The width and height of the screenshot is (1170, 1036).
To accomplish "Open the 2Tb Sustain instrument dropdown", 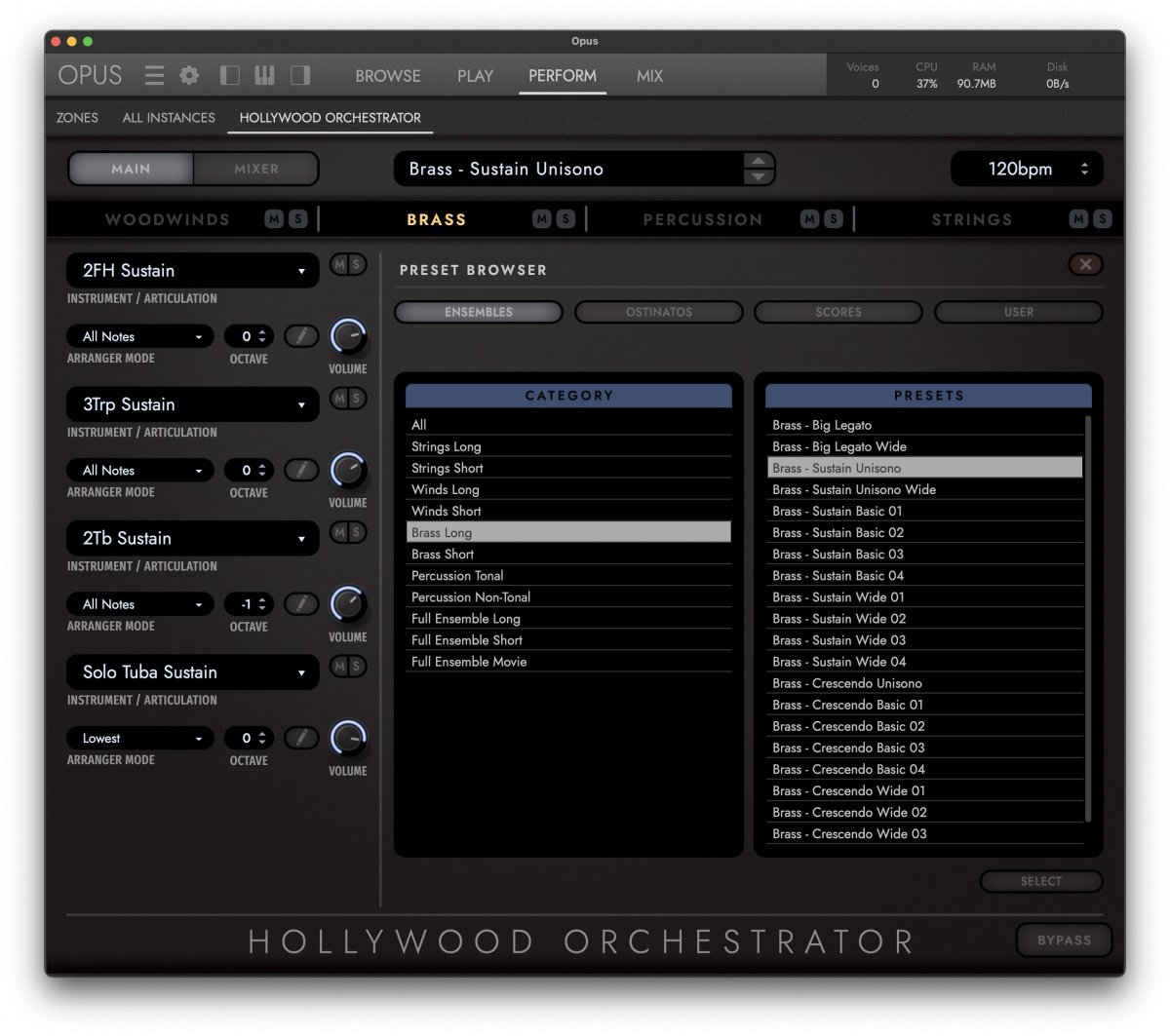I will coord(191,538).
